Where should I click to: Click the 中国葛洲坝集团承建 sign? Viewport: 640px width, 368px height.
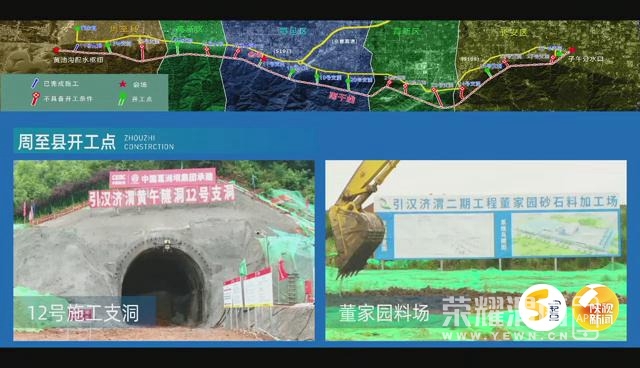162,178
